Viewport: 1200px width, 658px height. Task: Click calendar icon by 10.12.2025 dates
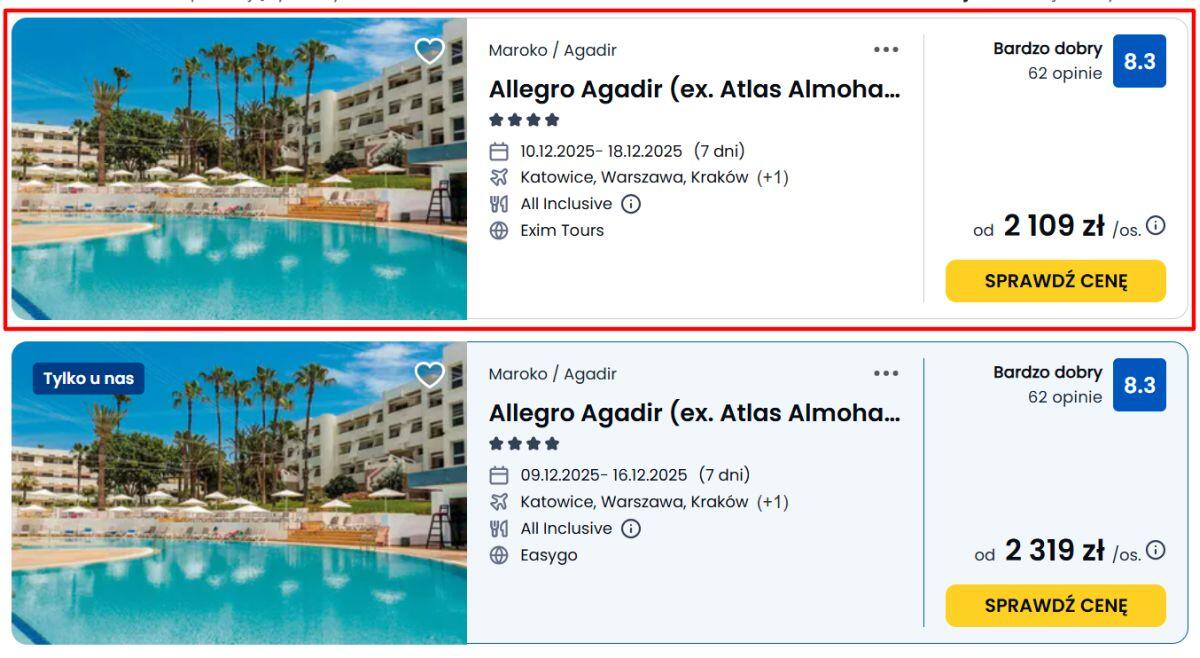pyautogui.click(x=499, y=152)
